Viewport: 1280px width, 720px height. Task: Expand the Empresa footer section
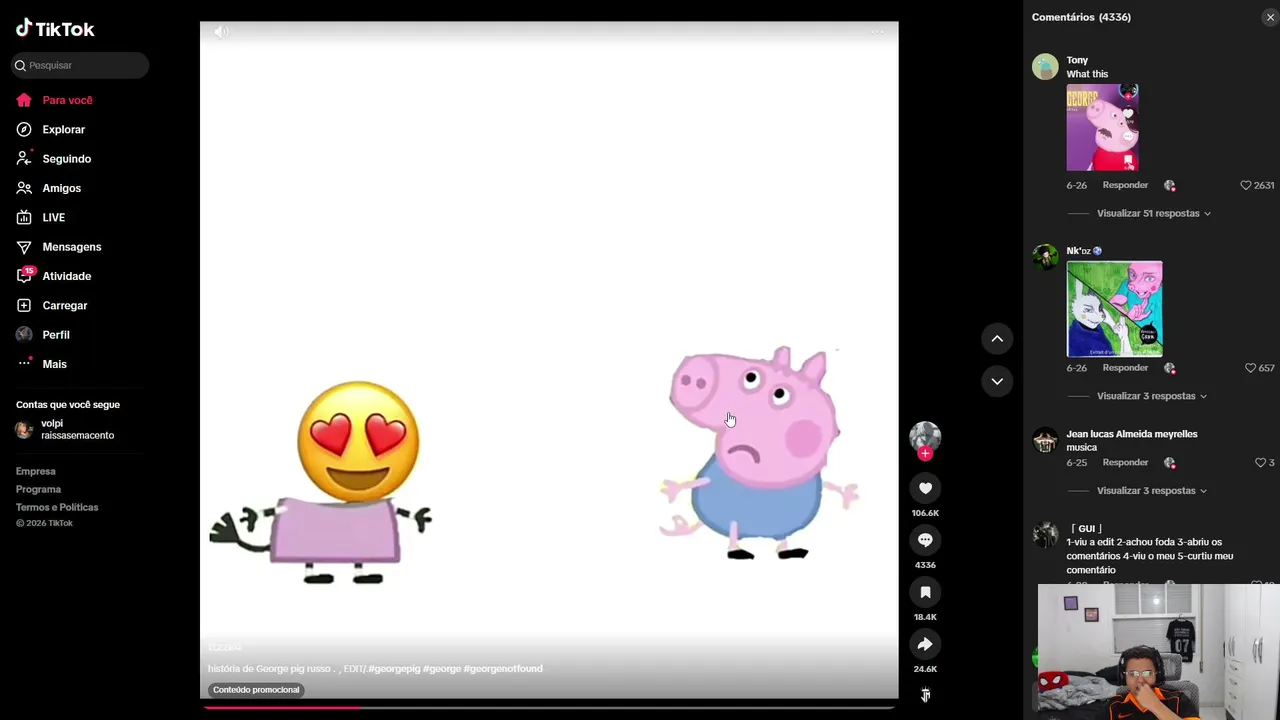point(36,471)
